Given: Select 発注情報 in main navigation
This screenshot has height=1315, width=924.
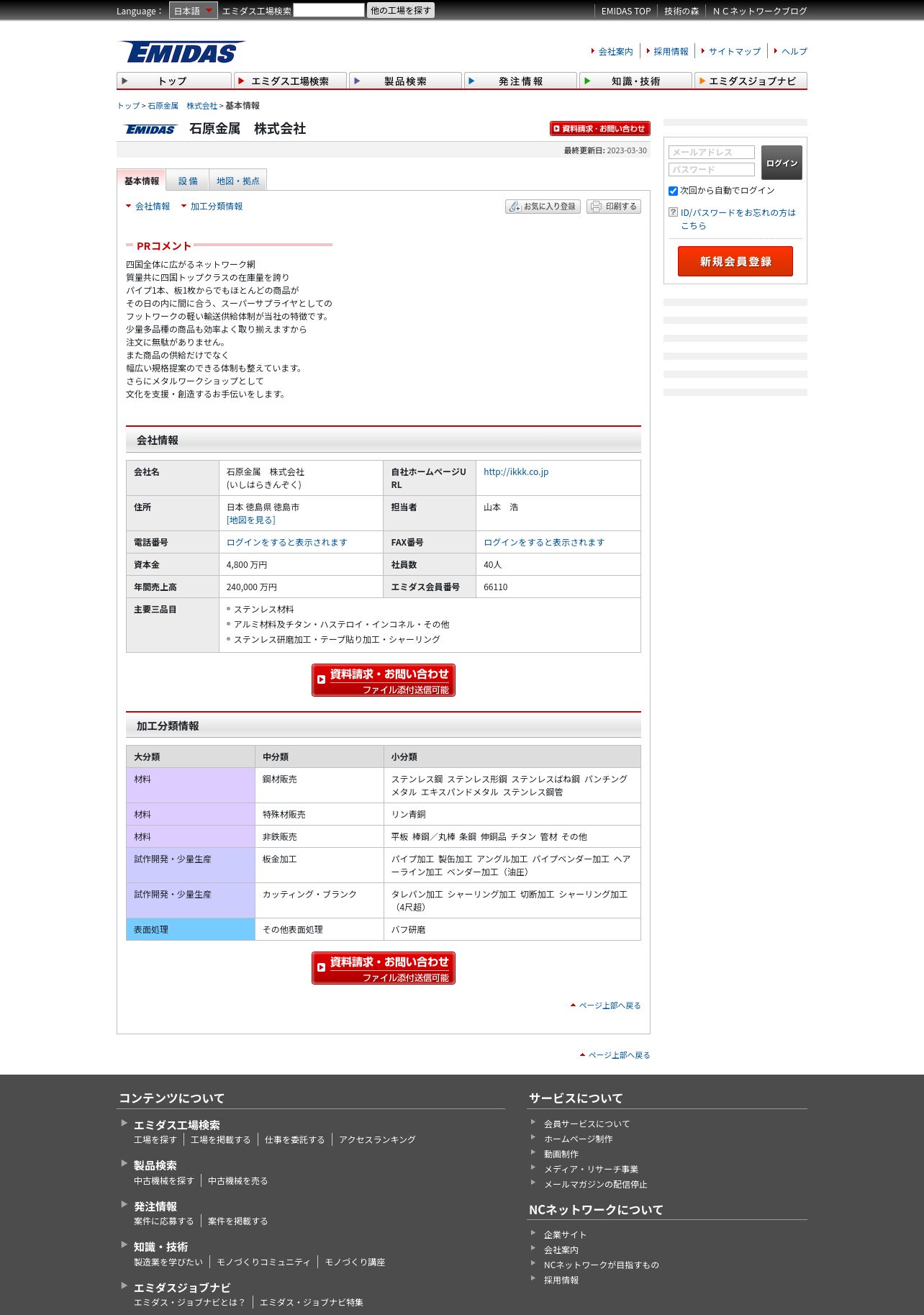Looking at the screenshot, I should [520, 81].
